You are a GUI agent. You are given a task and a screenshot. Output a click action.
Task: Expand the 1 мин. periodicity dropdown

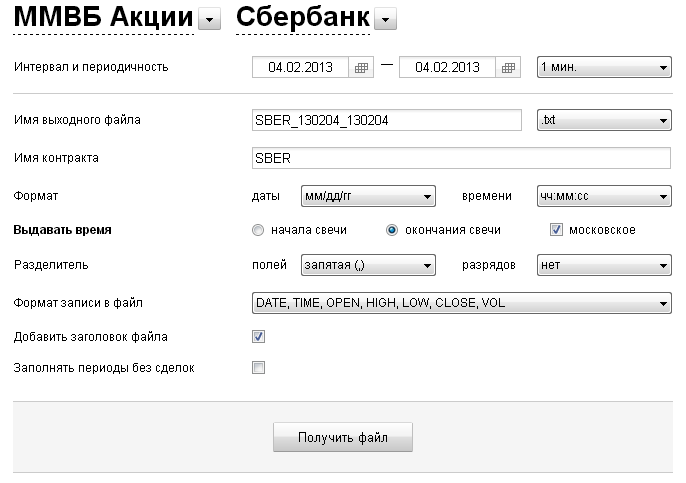coord(604,67)
